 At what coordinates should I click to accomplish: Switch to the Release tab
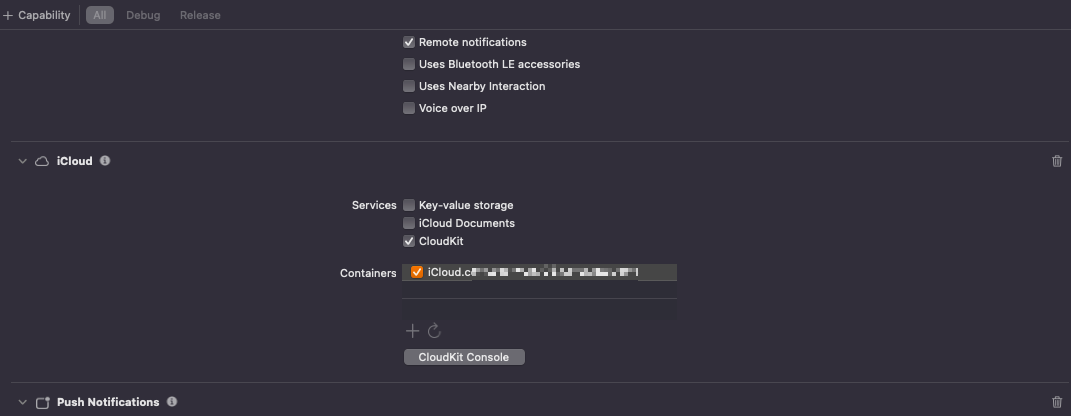click(200, 15)
